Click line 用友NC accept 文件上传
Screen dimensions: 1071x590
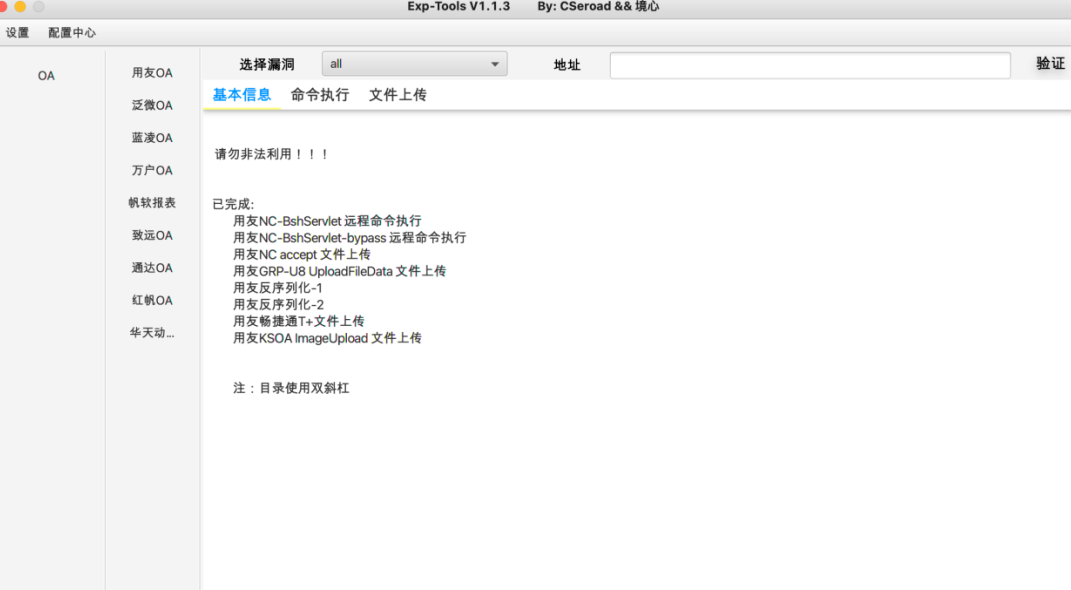click(302, 255)
